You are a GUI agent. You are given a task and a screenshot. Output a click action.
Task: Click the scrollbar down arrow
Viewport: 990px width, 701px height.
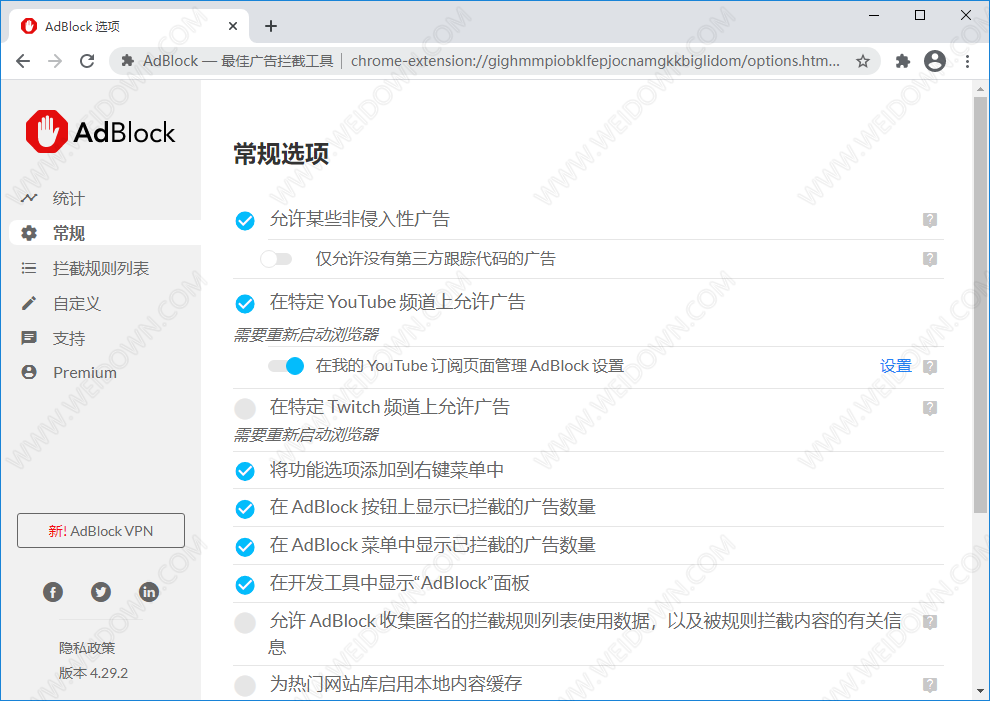pyautogui.click(x=979, y=692)
